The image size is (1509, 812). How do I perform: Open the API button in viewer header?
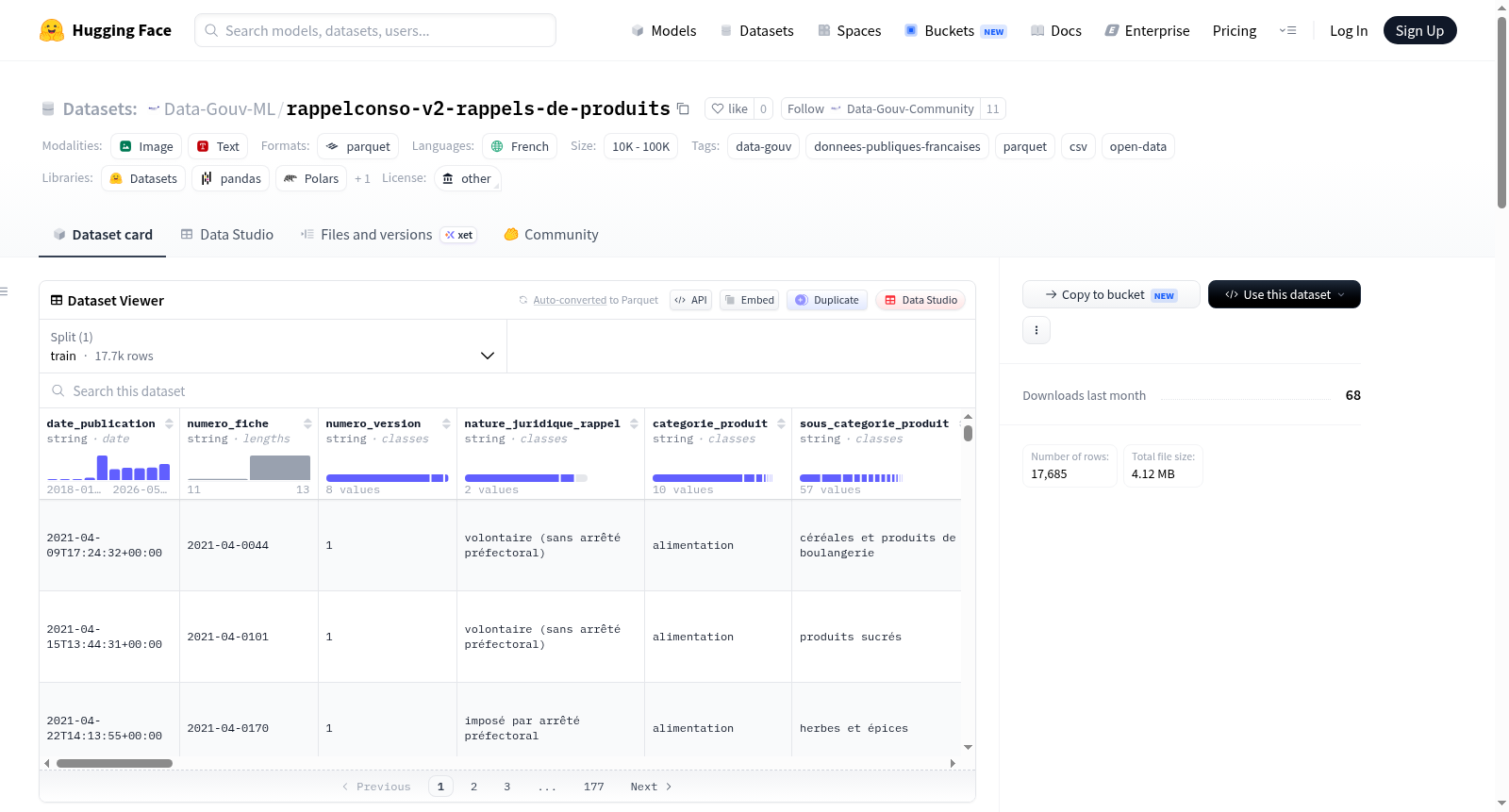click(690, 300)
